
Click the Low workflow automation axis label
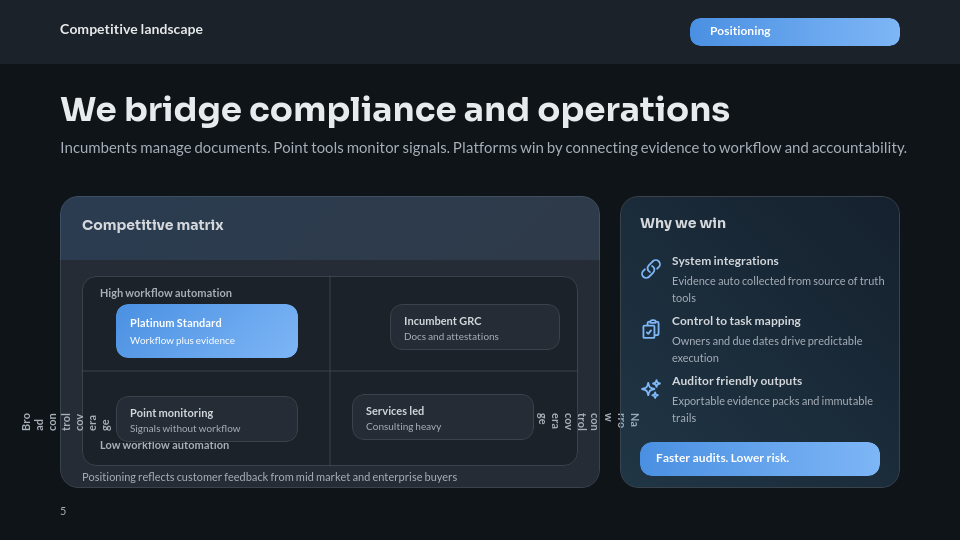click(164, 446)
